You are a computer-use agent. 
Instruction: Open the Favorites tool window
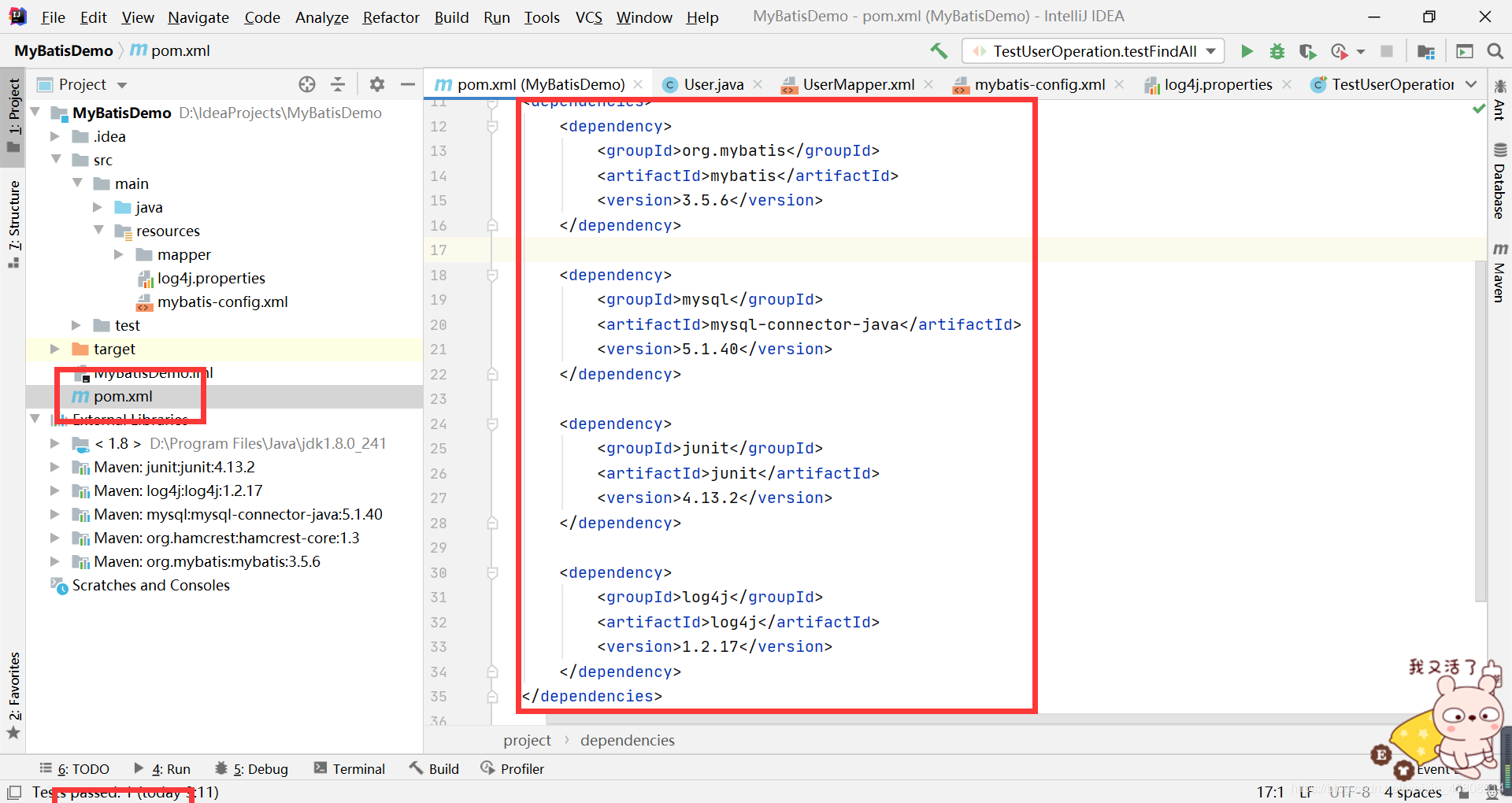coord(13,696)
